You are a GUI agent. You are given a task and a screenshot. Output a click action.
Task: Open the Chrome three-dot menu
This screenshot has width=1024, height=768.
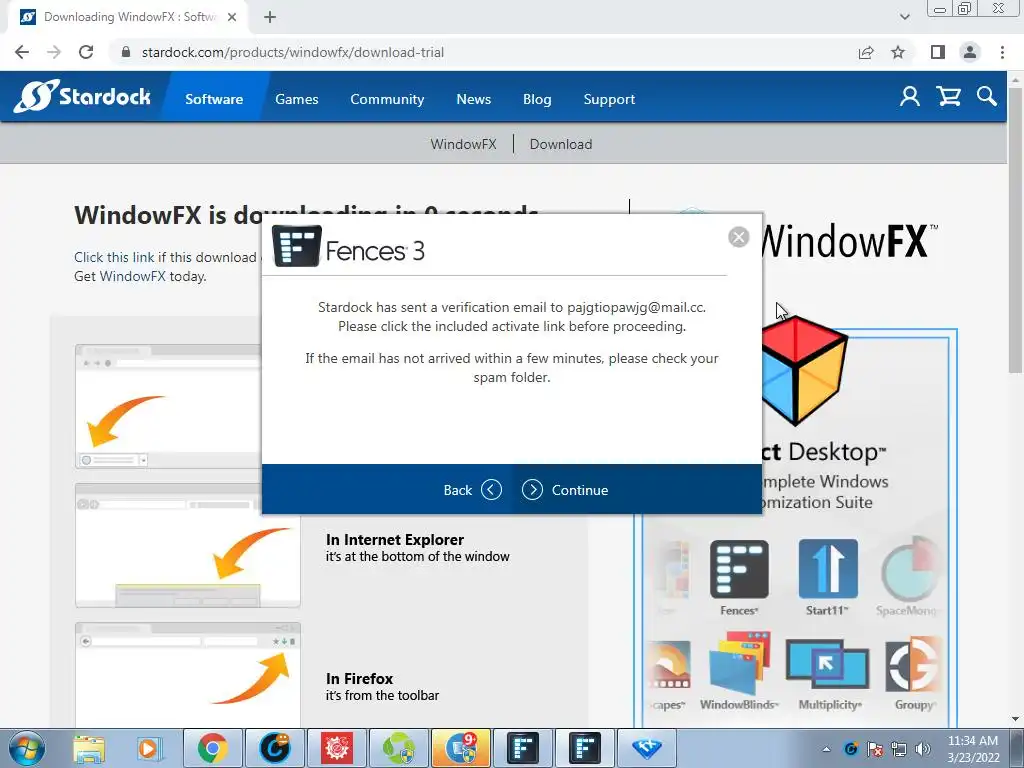pyautogui.click(x=1002, y=52)
